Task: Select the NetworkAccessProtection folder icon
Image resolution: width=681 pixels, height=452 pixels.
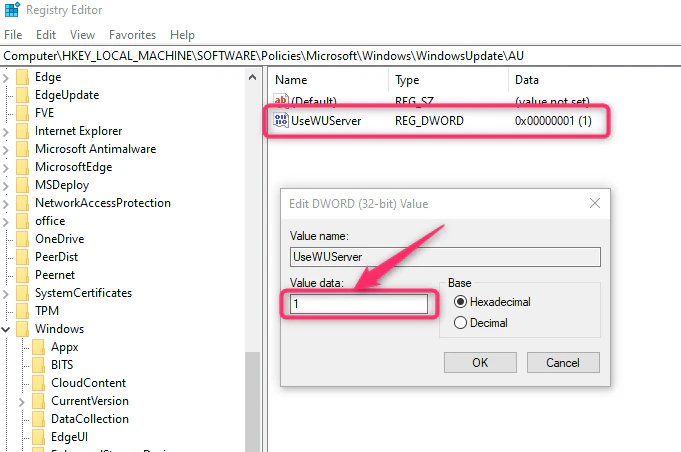Action: pos(22,203)
